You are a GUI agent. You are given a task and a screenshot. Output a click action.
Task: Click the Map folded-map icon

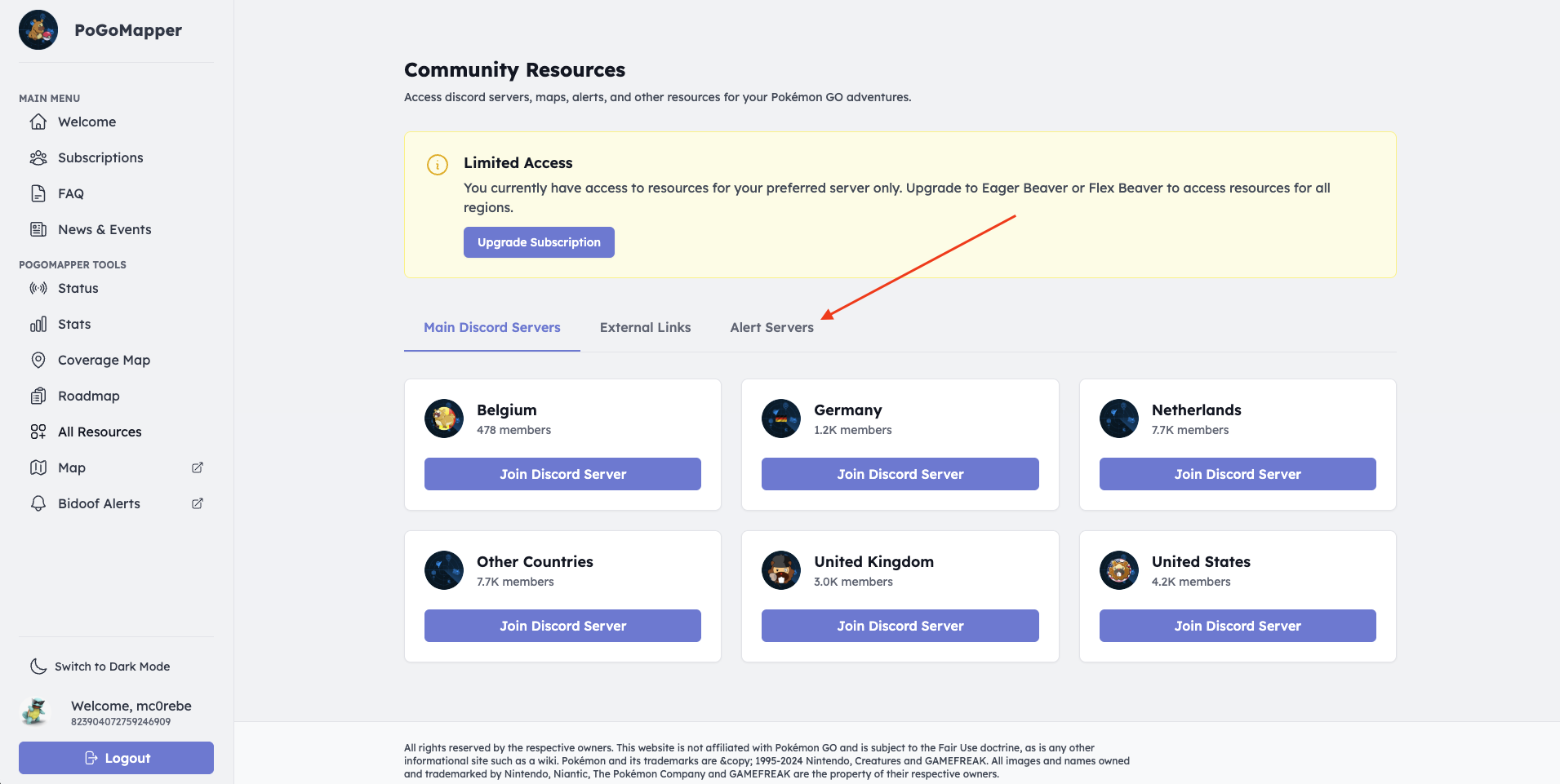click(x=38, y=467)
